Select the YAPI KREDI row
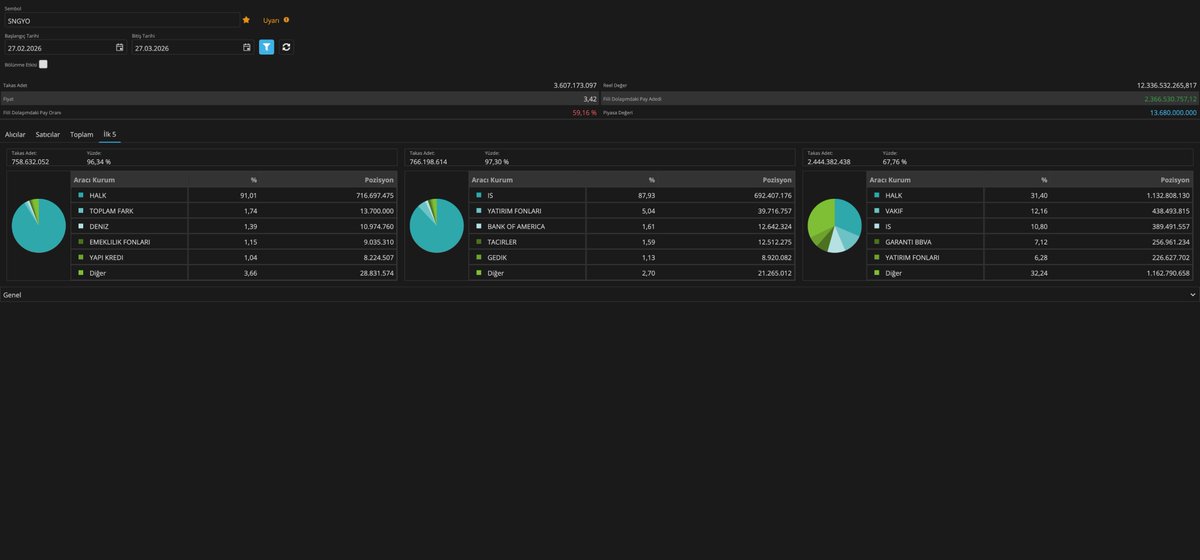 coord(235,257)
